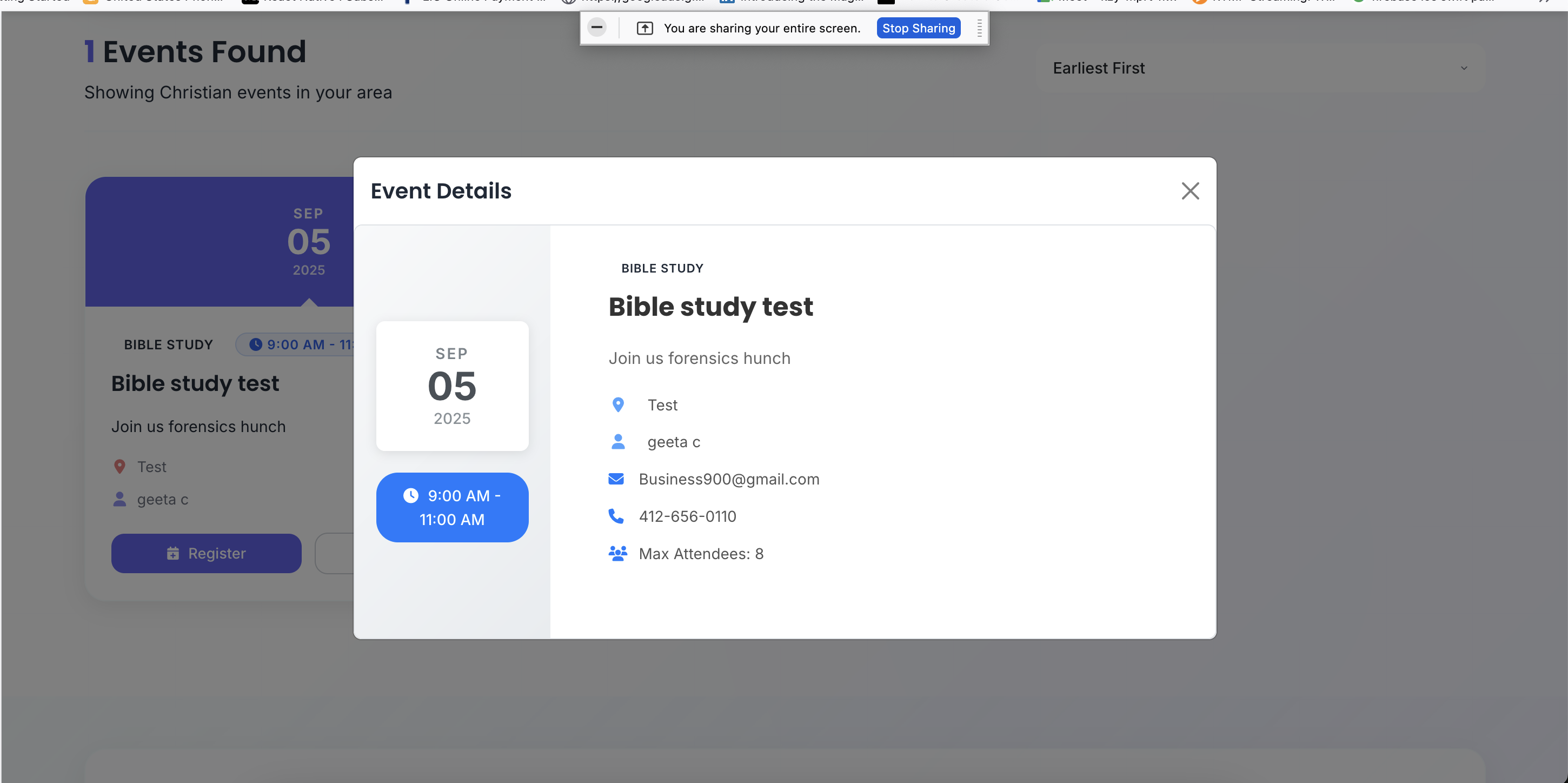Click the organizer person icon in dialog

(x=618, y=441)
